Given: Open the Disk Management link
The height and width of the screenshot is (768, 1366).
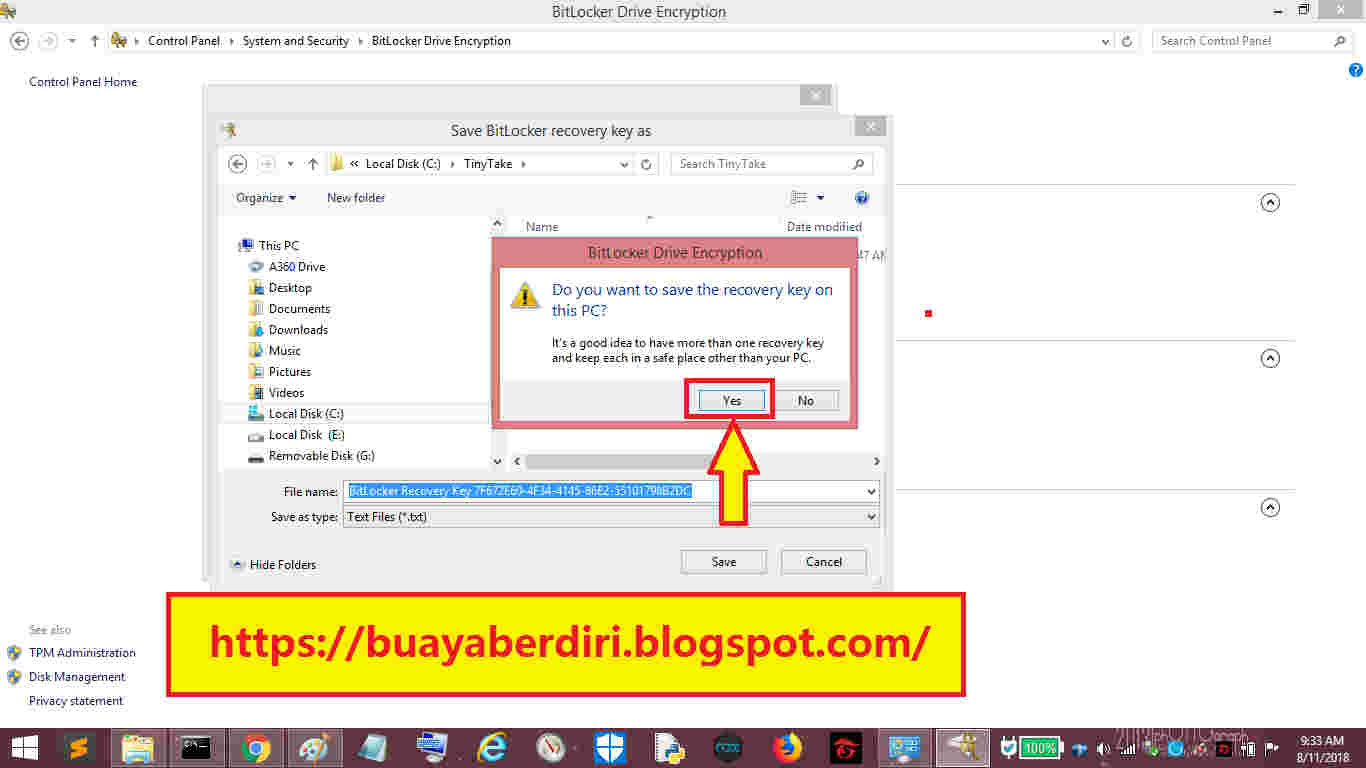Looking at the screenshot, I should pos(77,676).
